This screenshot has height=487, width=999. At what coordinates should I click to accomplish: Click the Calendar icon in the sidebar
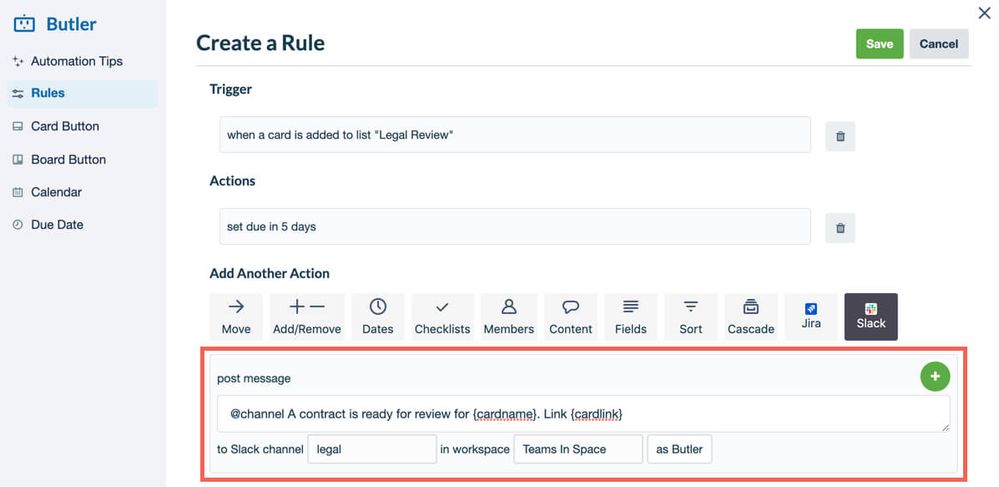[x=18, y=192]
